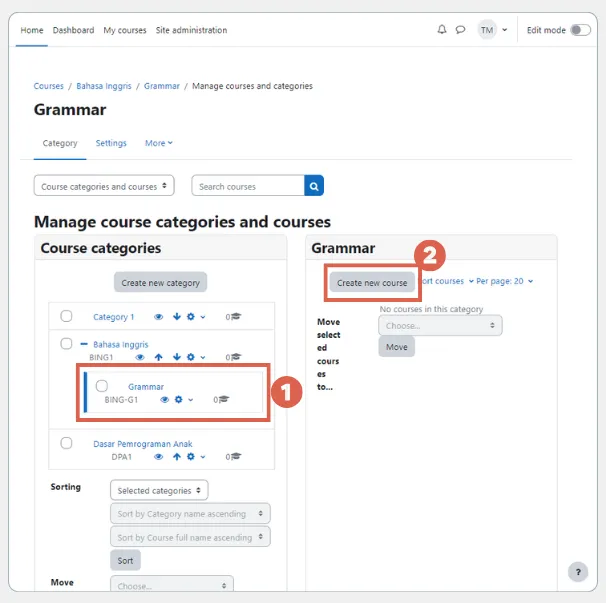Open My courses in navigation bar
606x603 pixels.
[125, 30]
